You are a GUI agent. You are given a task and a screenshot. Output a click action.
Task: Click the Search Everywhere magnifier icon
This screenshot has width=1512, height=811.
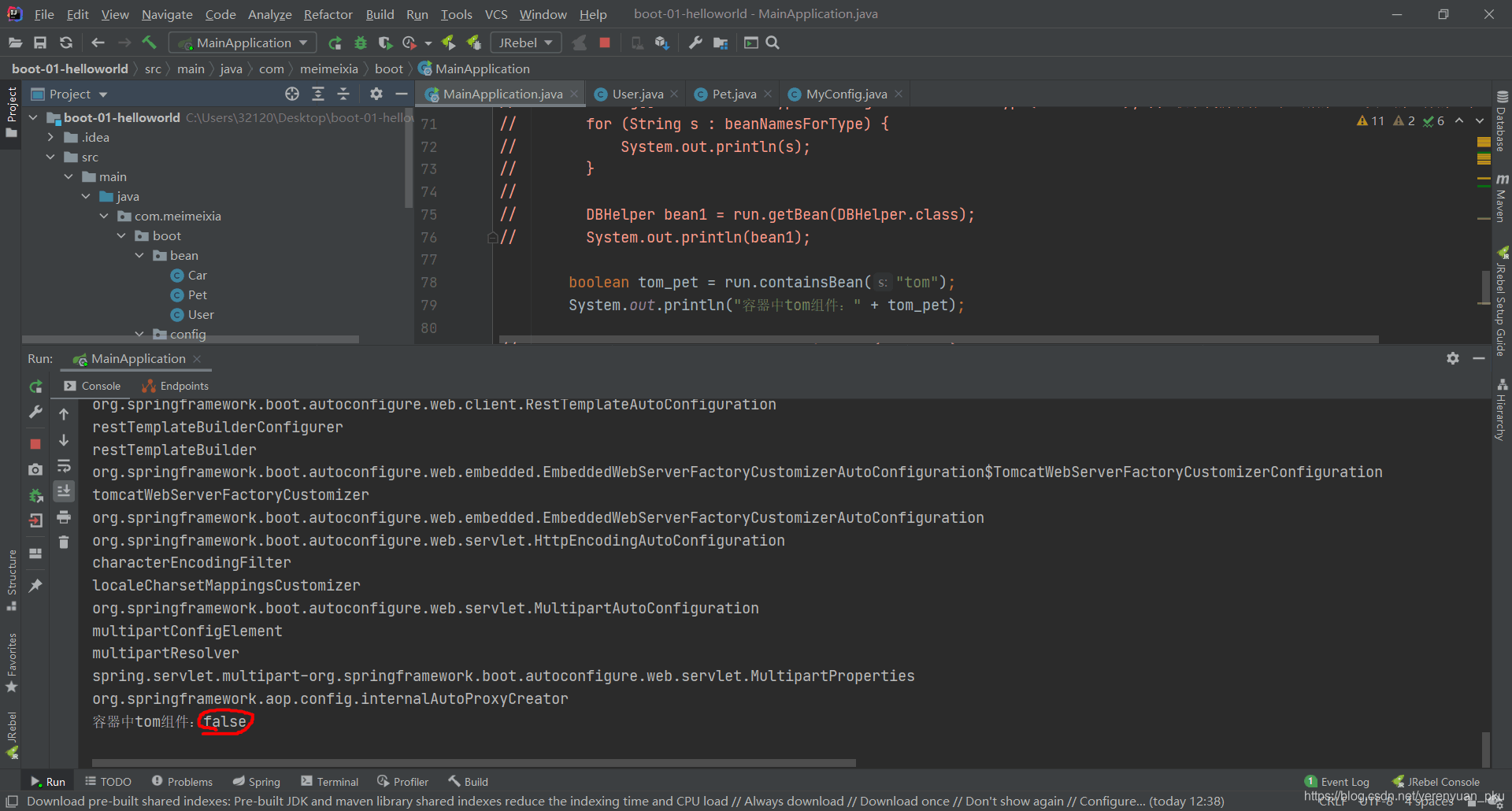pyautogui.click(x=773, y=43)
